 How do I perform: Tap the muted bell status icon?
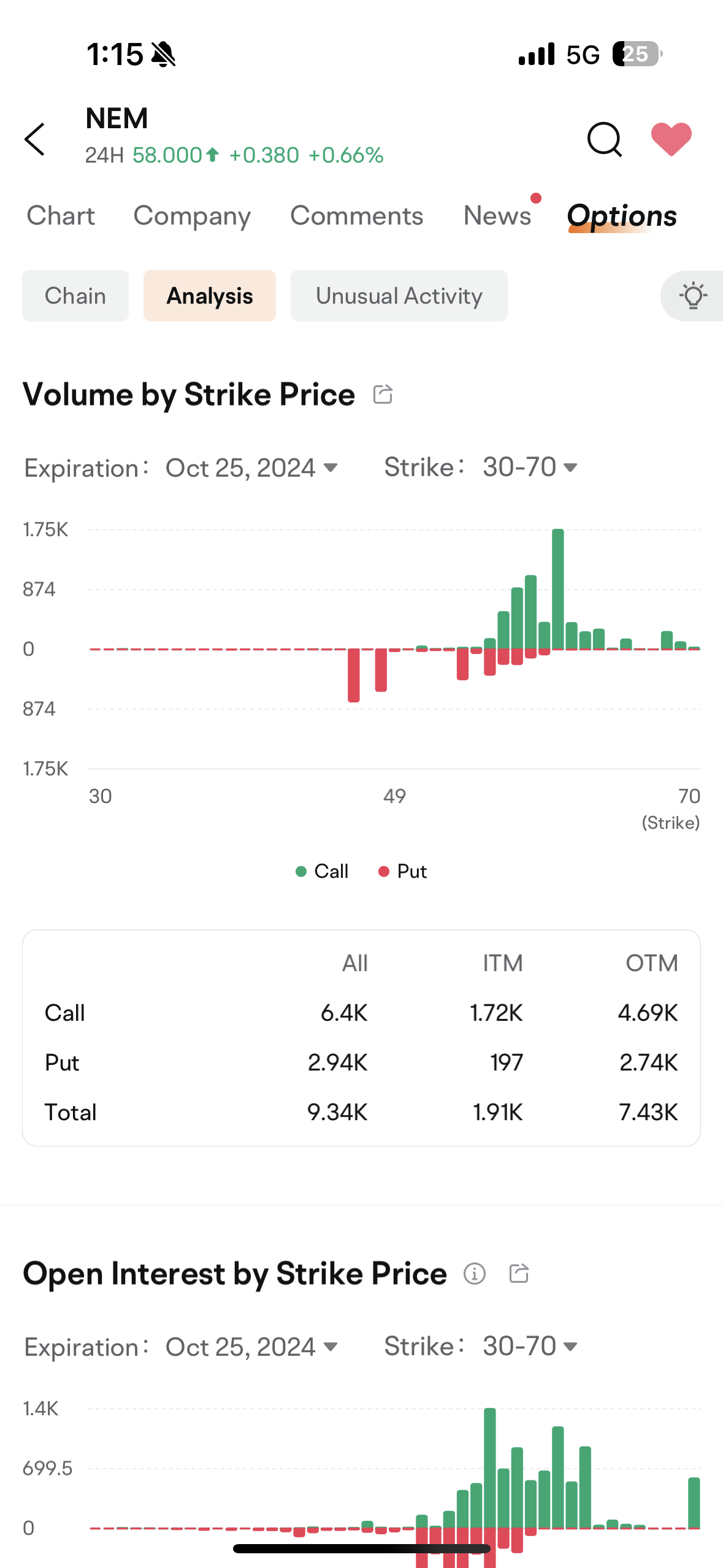pyautogui.click(x=163, y=54)
